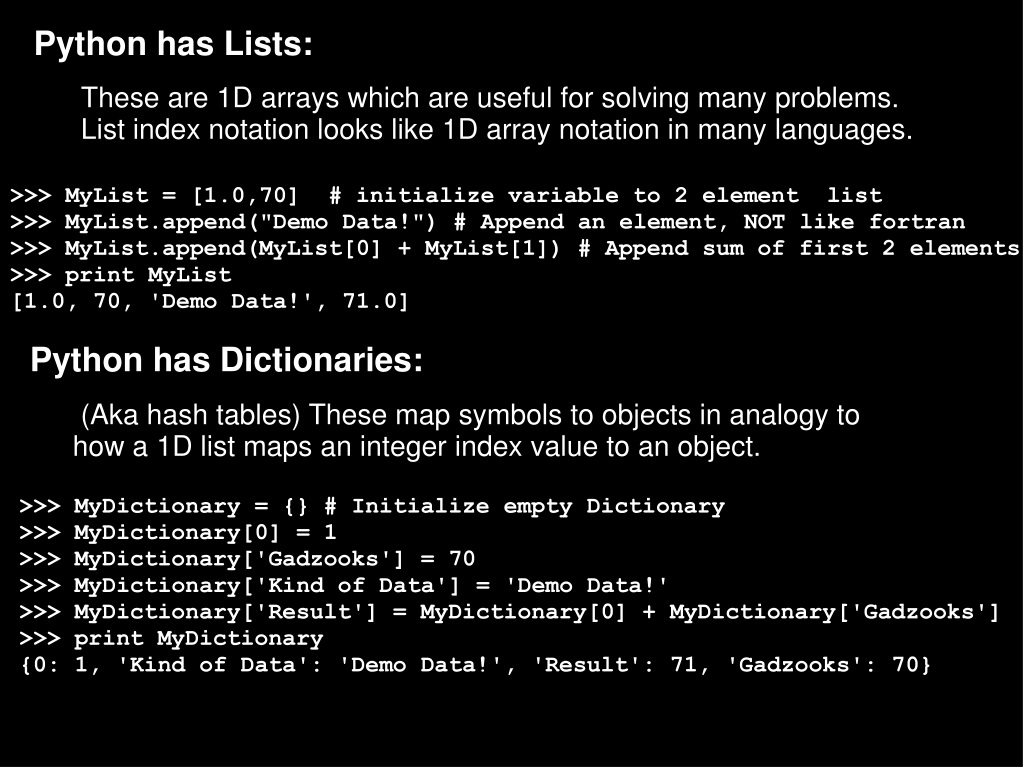Click the line '(Aka hash tables) These map symbols'

click(x=470, y=415)
